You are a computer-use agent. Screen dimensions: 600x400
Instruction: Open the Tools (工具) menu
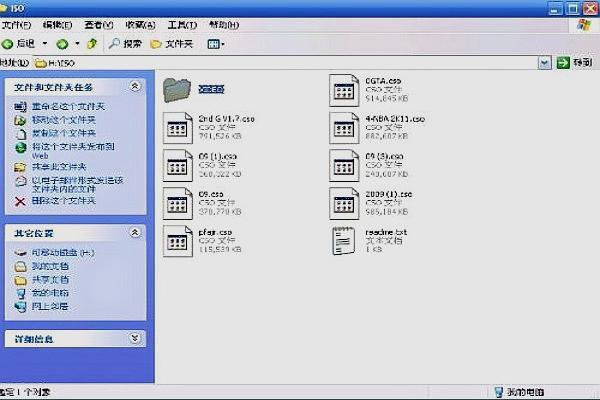coord(181,24)
